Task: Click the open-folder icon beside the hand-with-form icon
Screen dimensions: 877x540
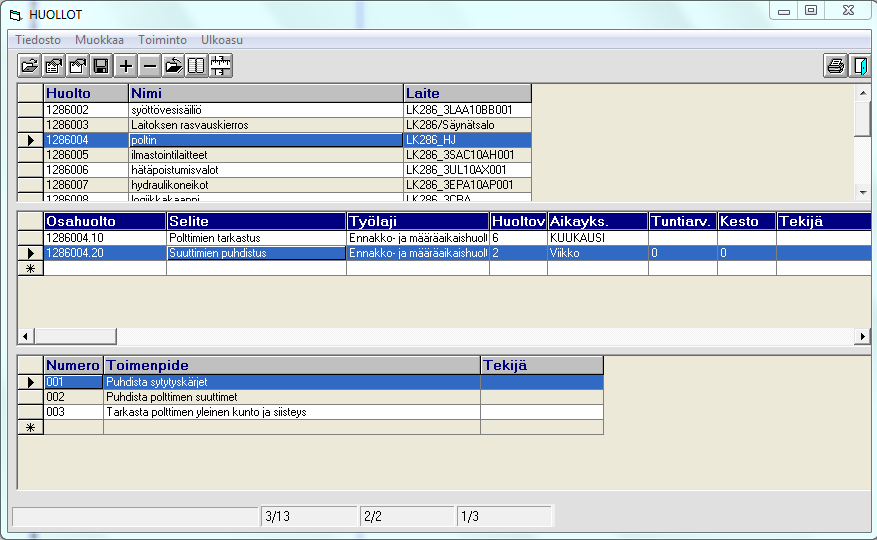Action: pyautogui.click(x=29, y=66)
